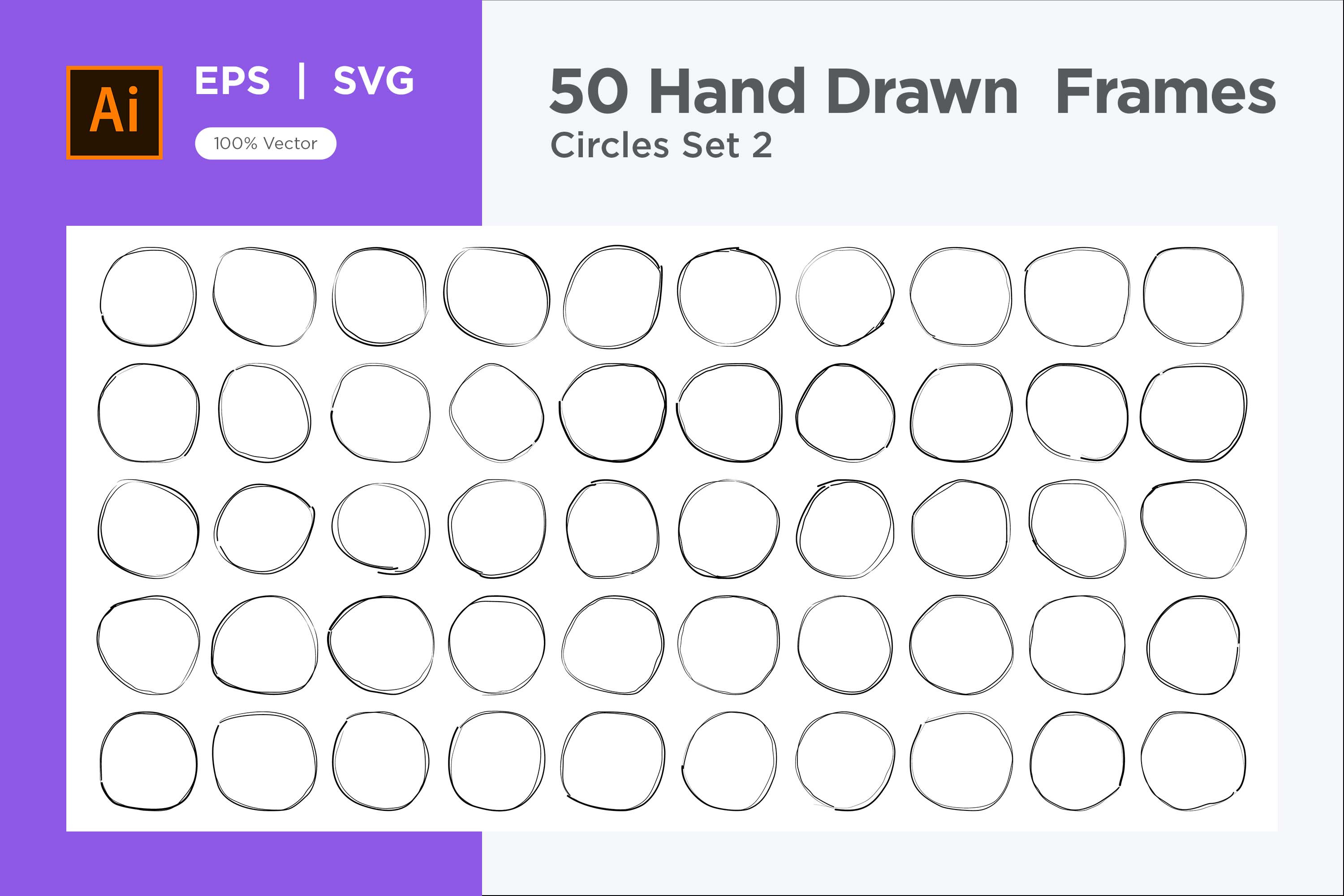Choose the sixth circle in the bottom row

pos(729,761)
